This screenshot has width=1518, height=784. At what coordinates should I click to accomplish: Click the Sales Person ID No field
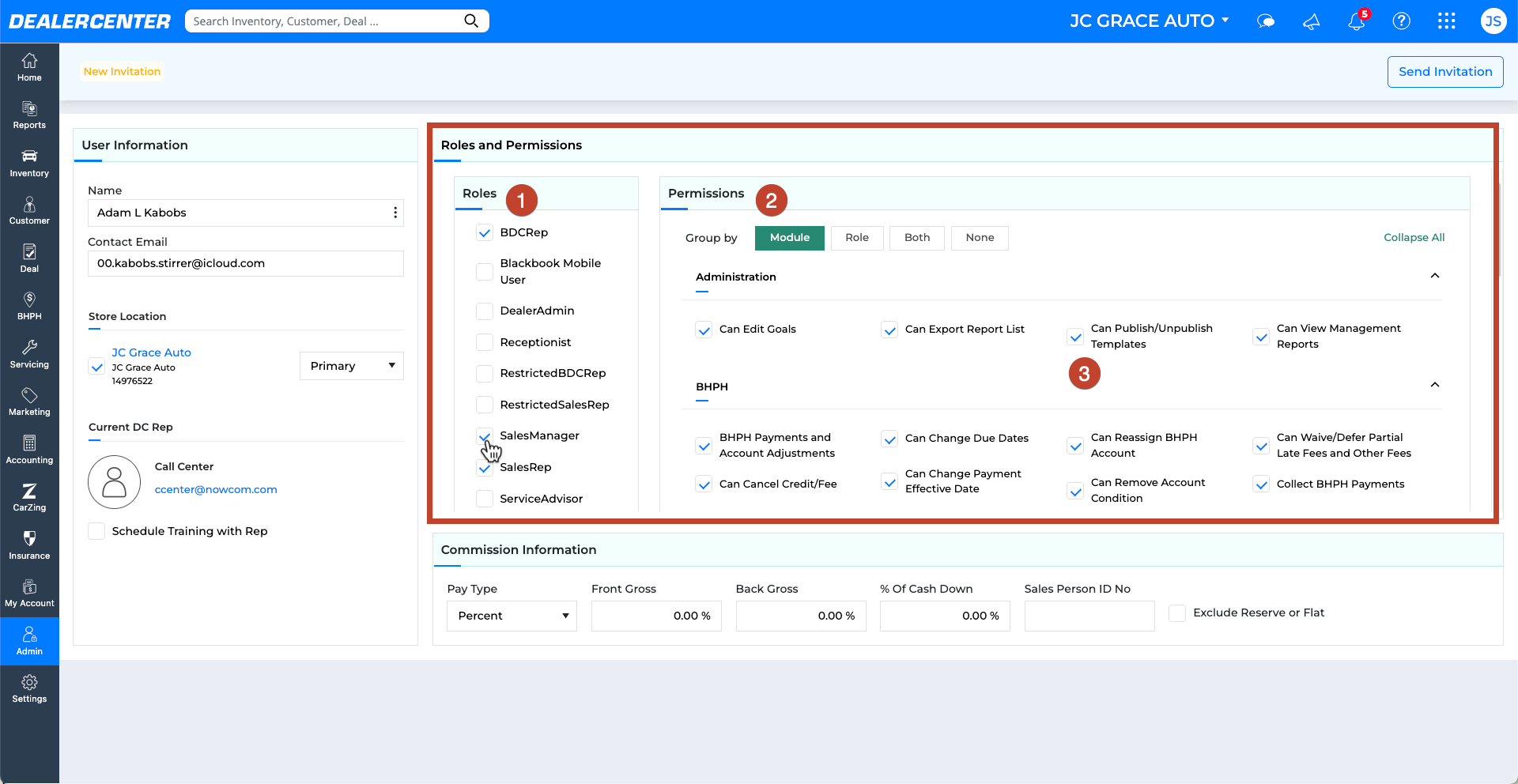pyautogui.click(x=1089, y=616)
